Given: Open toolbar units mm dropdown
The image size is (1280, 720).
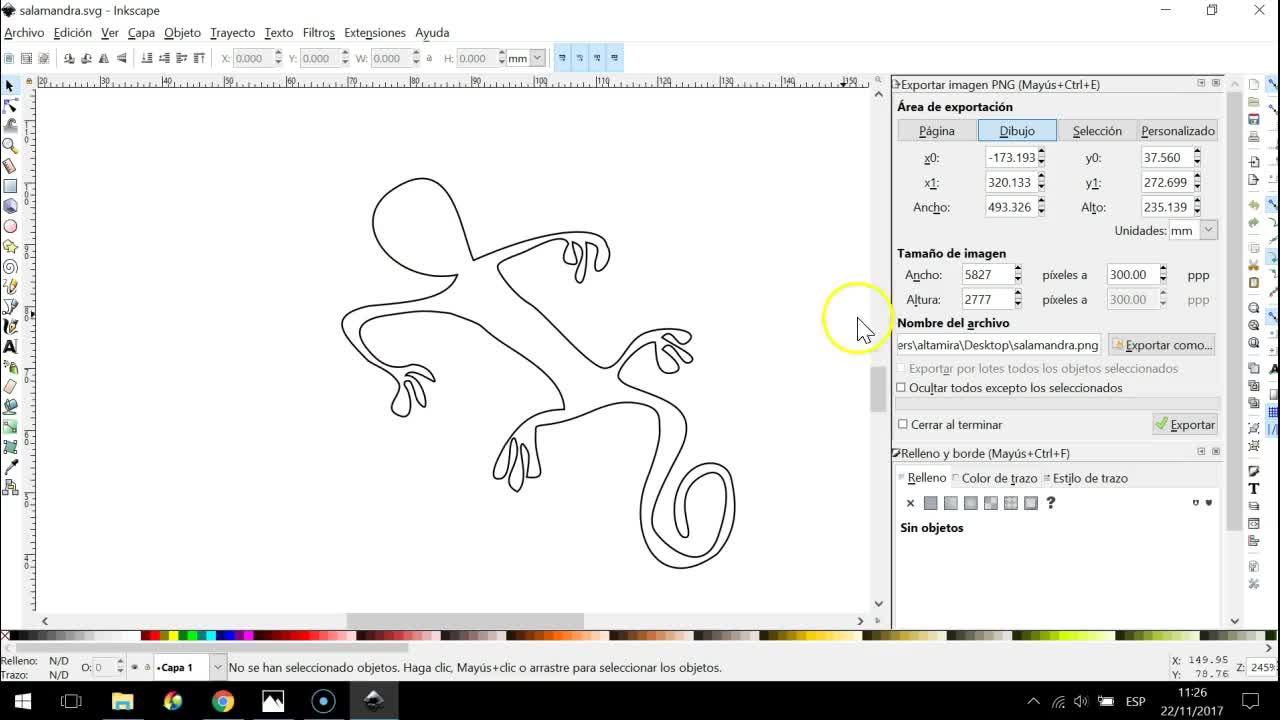Looking at the screenshot, I should [x=537, y=59].
